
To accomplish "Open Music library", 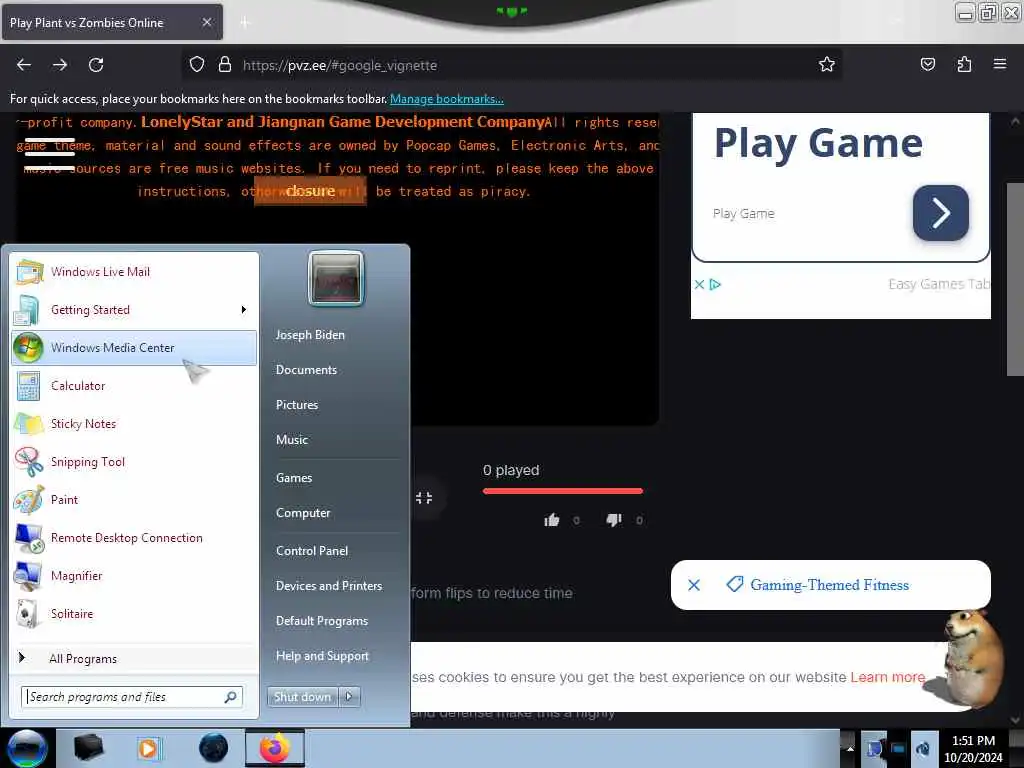I will click(292, 440).
